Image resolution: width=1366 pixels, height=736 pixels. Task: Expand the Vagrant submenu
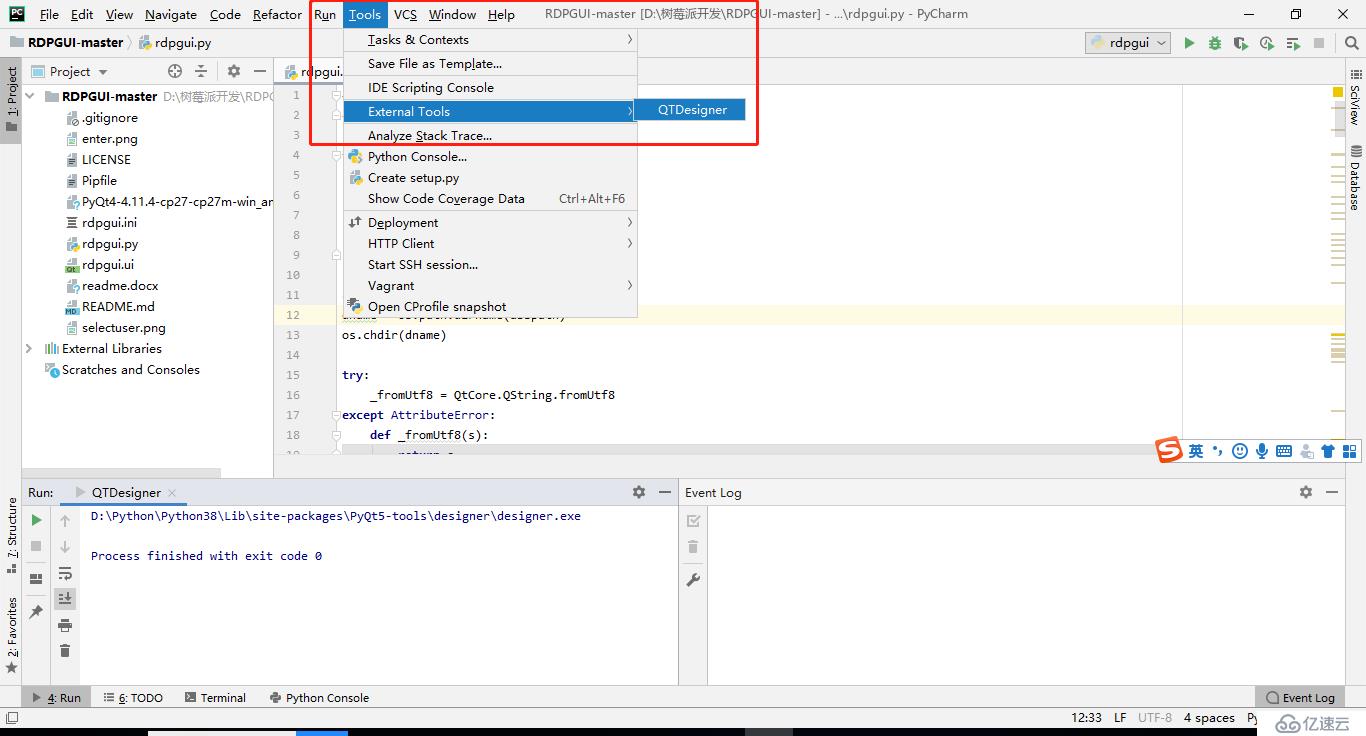click(490, 285)
